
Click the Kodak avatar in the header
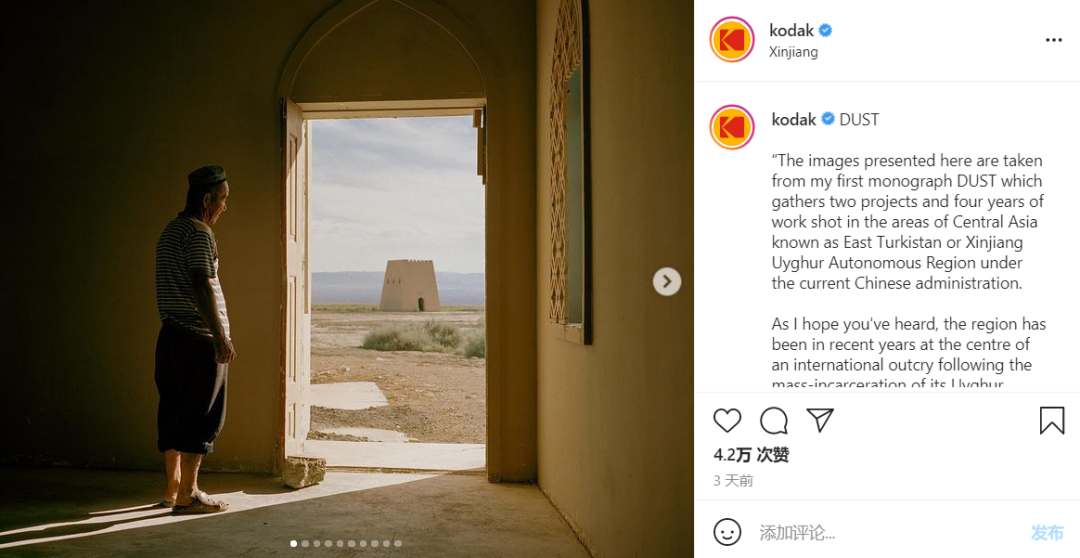click(731, 40)
